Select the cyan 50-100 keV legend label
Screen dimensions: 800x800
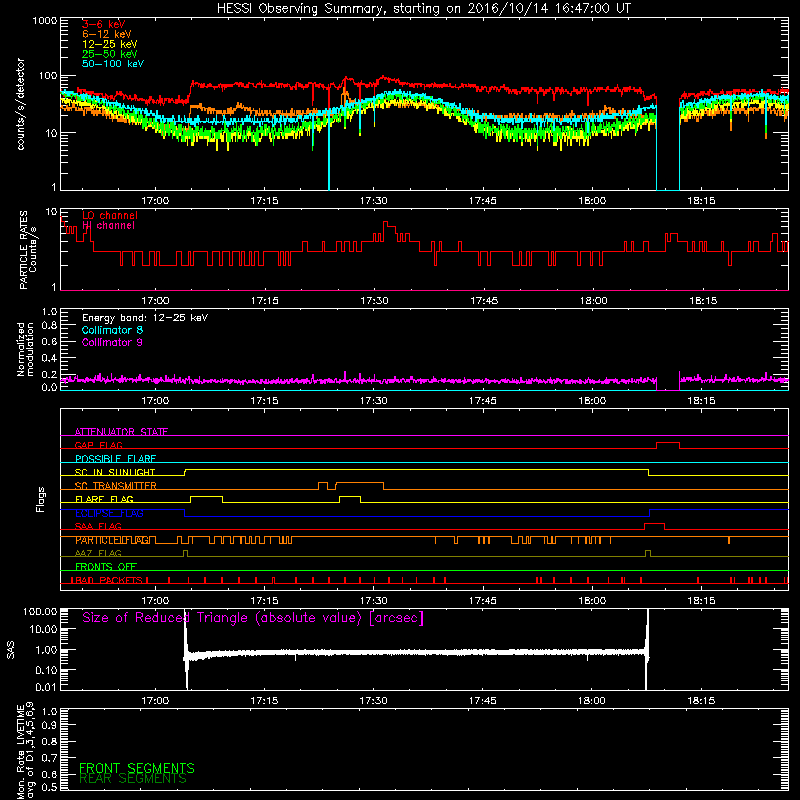click(113, 64)
